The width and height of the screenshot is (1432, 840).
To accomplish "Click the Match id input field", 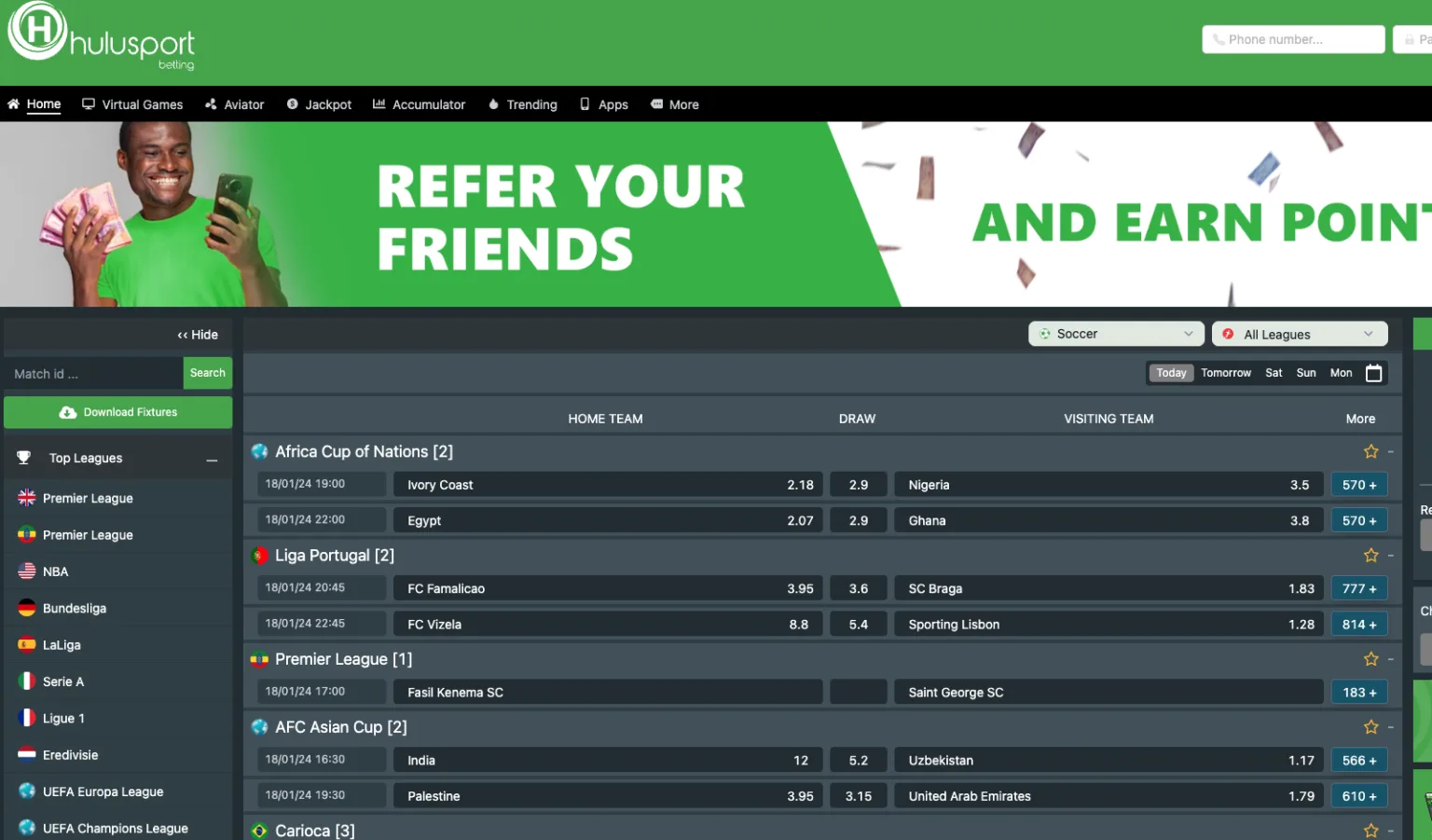I will pos(93,373).
